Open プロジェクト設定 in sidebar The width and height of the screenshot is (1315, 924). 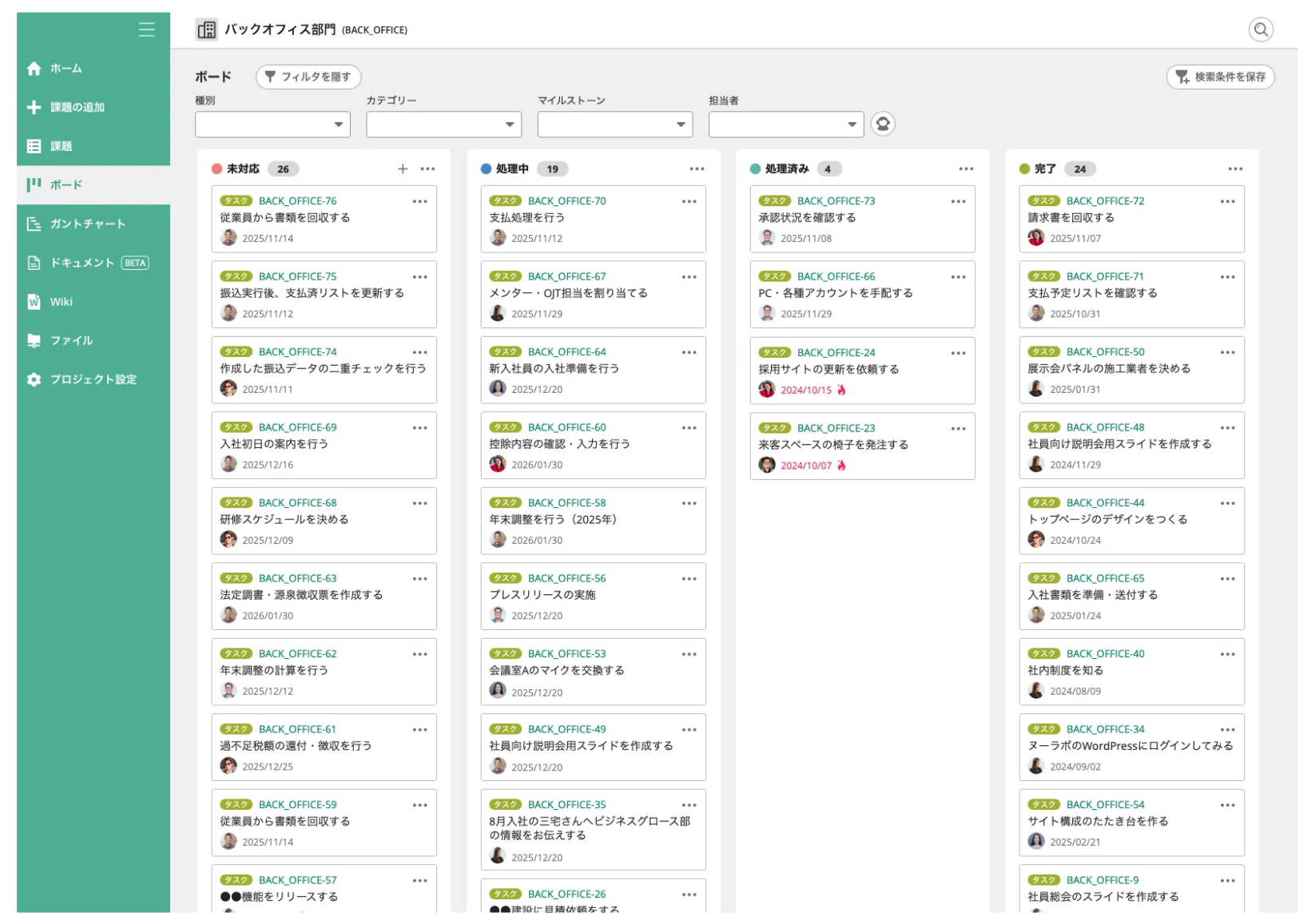(93, 379)
